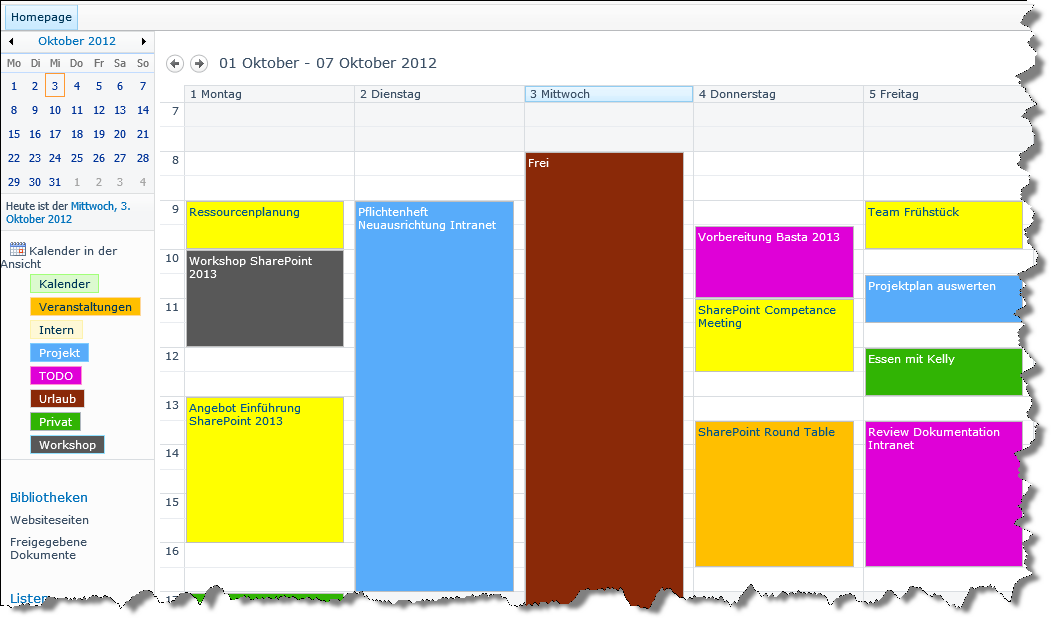Select October 15 in the mini calendar

(x=14, y=134)
